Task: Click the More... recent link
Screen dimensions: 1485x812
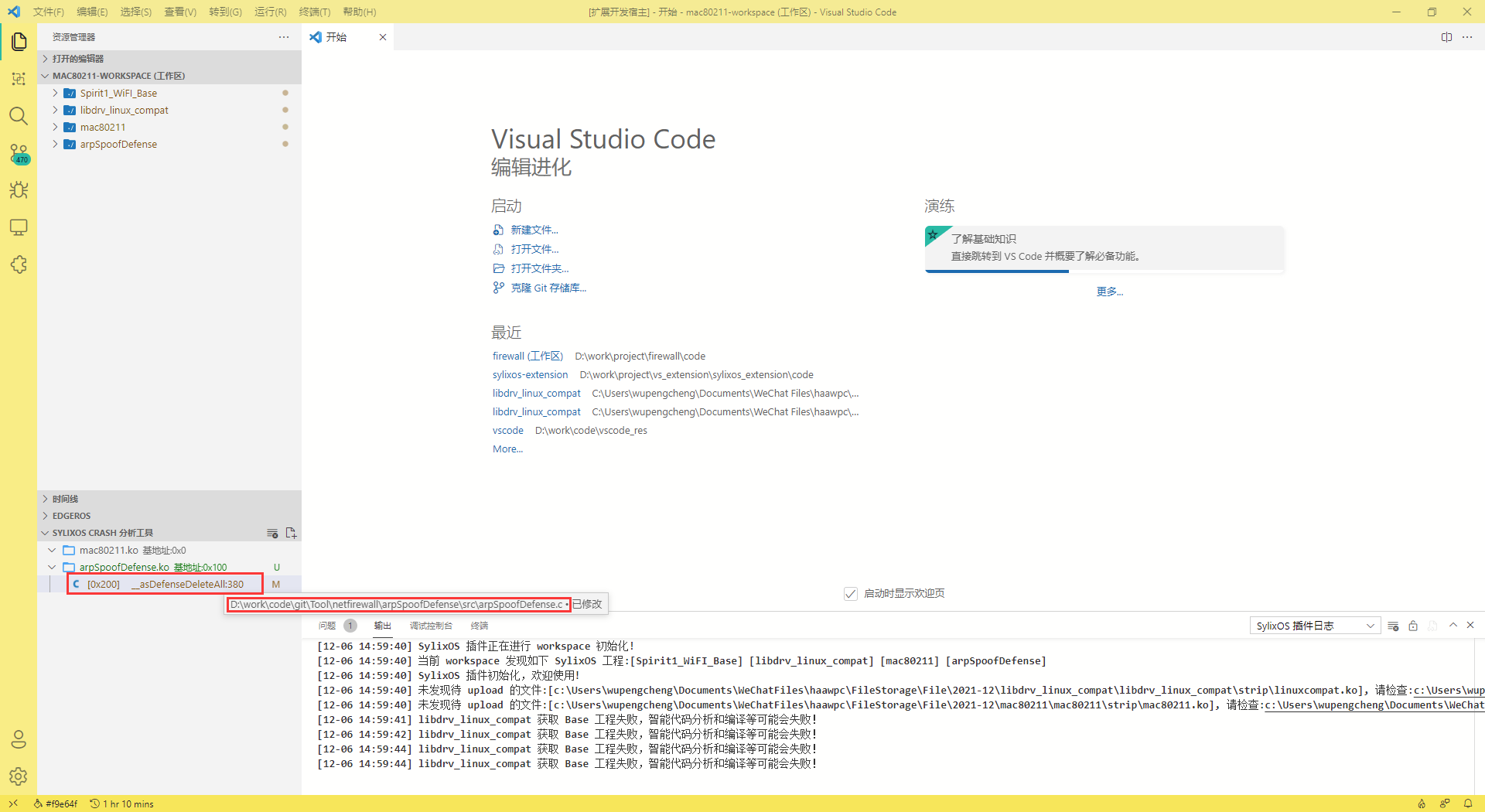Action: pos(507,449)
